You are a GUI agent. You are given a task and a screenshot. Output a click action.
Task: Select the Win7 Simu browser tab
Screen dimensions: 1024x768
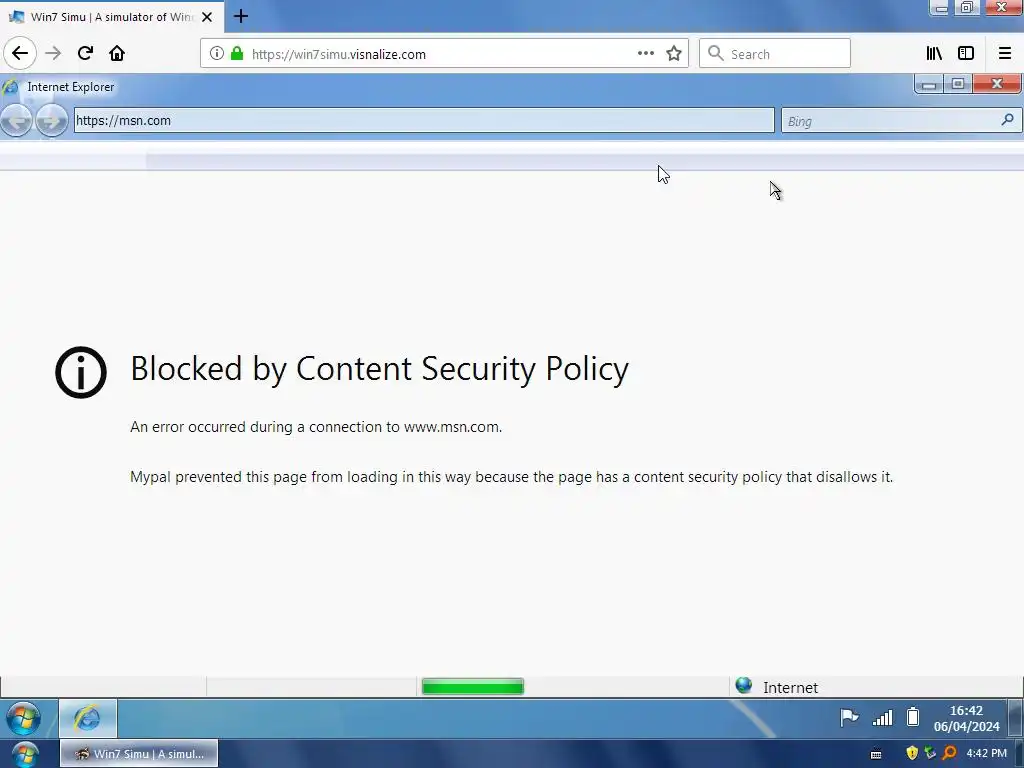pyautogui.click(x=112, y=17)
